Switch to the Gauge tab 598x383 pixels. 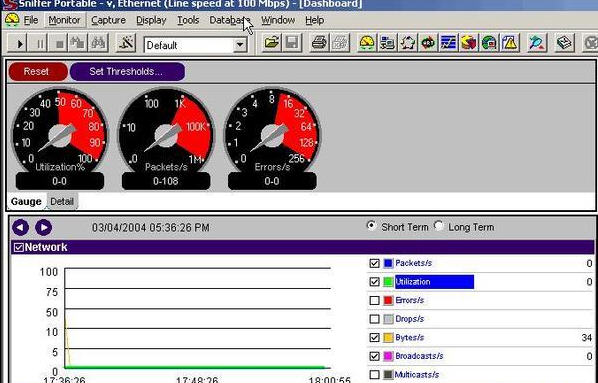click(x=26, y=201)
